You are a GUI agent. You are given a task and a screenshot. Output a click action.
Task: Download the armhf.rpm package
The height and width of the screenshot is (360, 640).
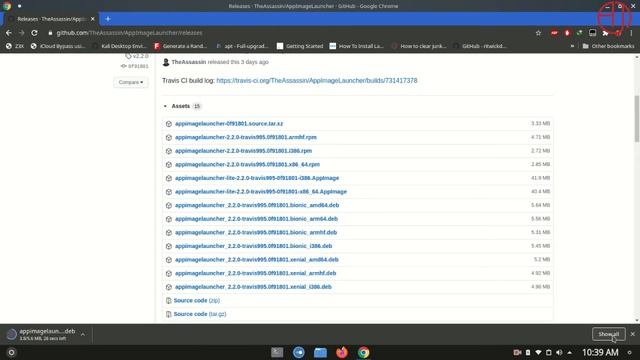click(x=246, y=137)
